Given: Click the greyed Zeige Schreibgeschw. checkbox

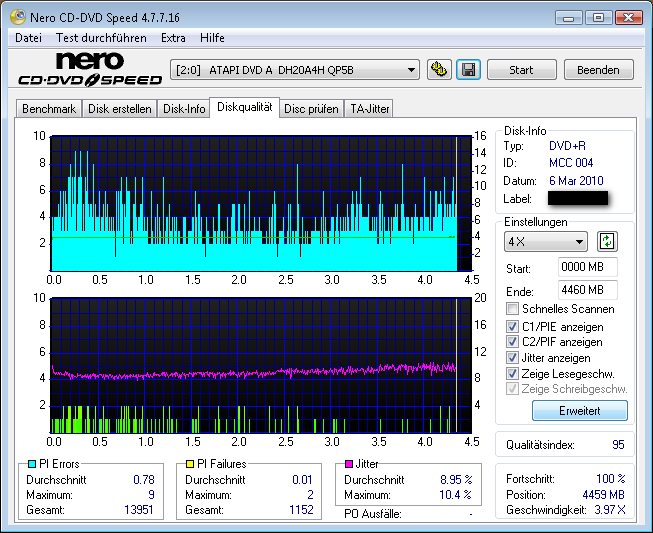Looking at the screenshot, I should click(x=512, y=389).
